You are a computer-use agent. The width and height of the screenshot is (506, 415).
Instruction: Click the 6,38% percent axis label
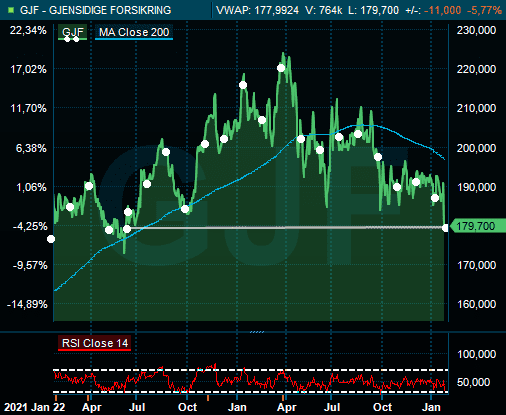31,148
